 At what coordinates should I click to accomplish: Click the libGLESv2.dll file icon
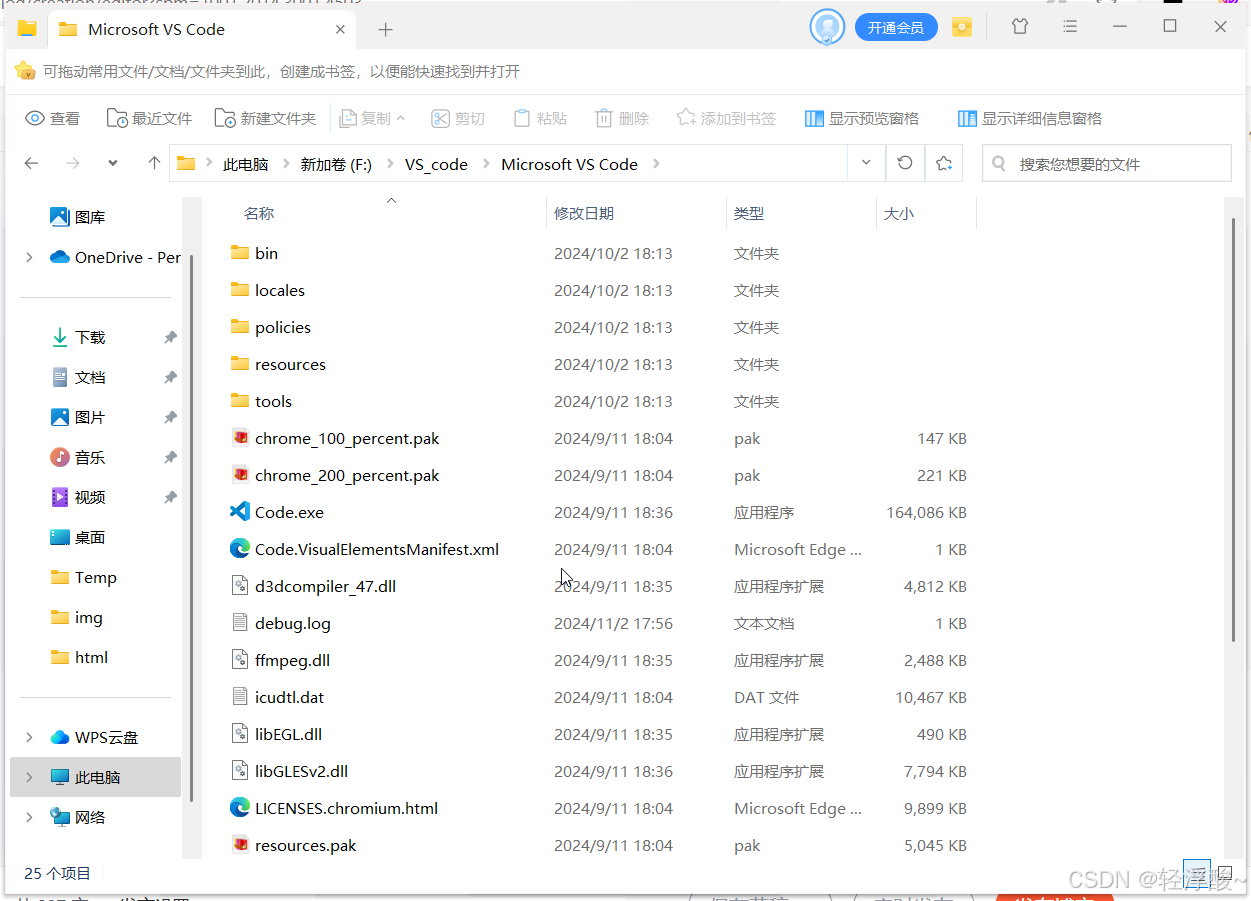(240, 771)
